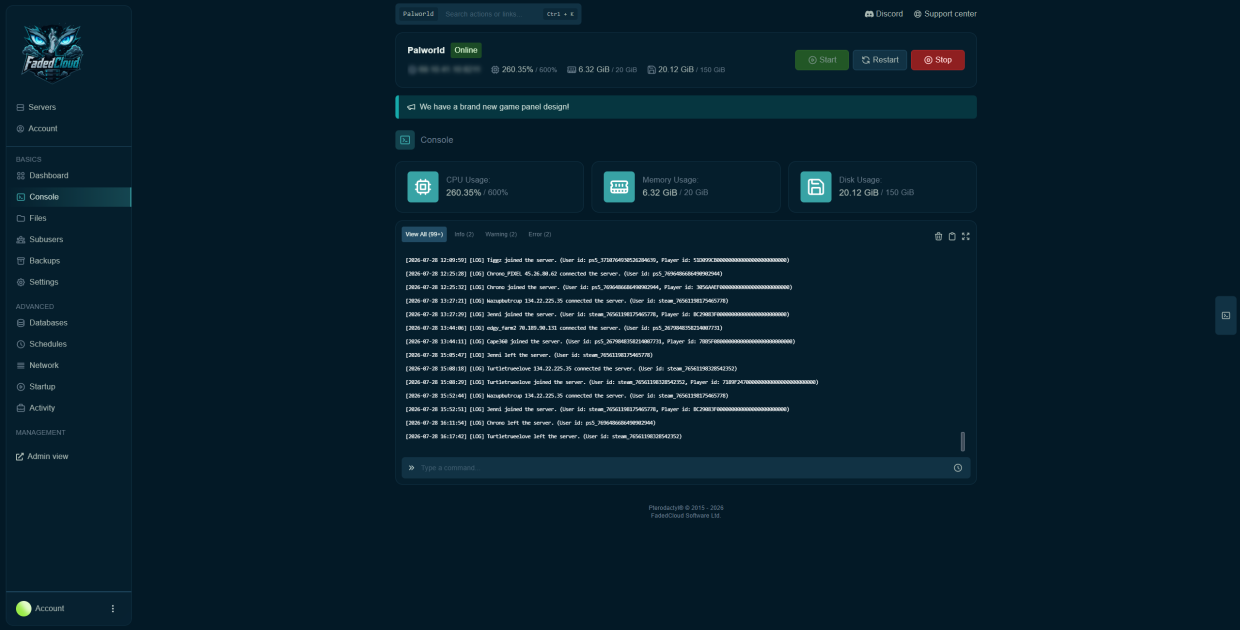Click log line "Tiggz joined the server"

(597, 260)
